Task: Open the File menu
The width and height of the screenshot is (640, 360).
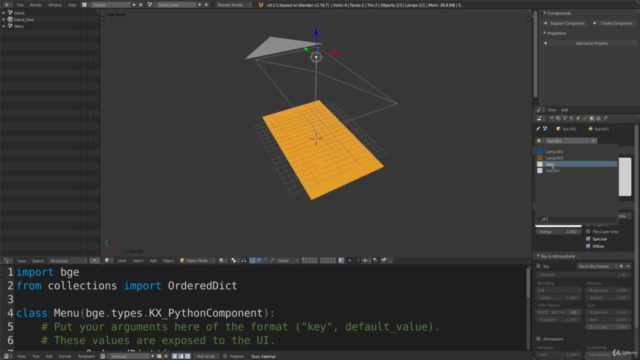Action: [20, 5]
